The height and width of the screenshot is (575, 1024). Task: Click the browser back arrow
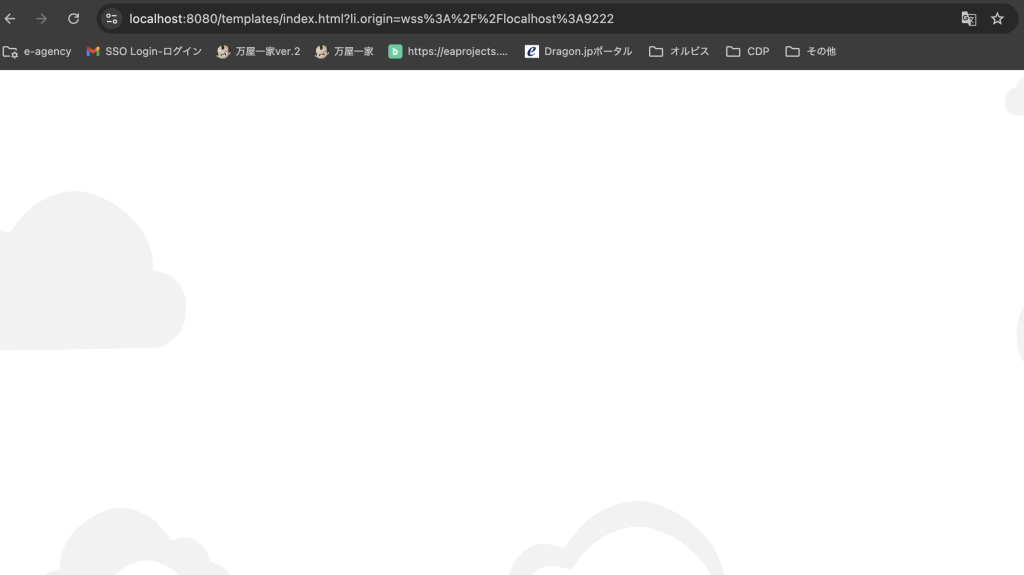click(x=11, y=18)
